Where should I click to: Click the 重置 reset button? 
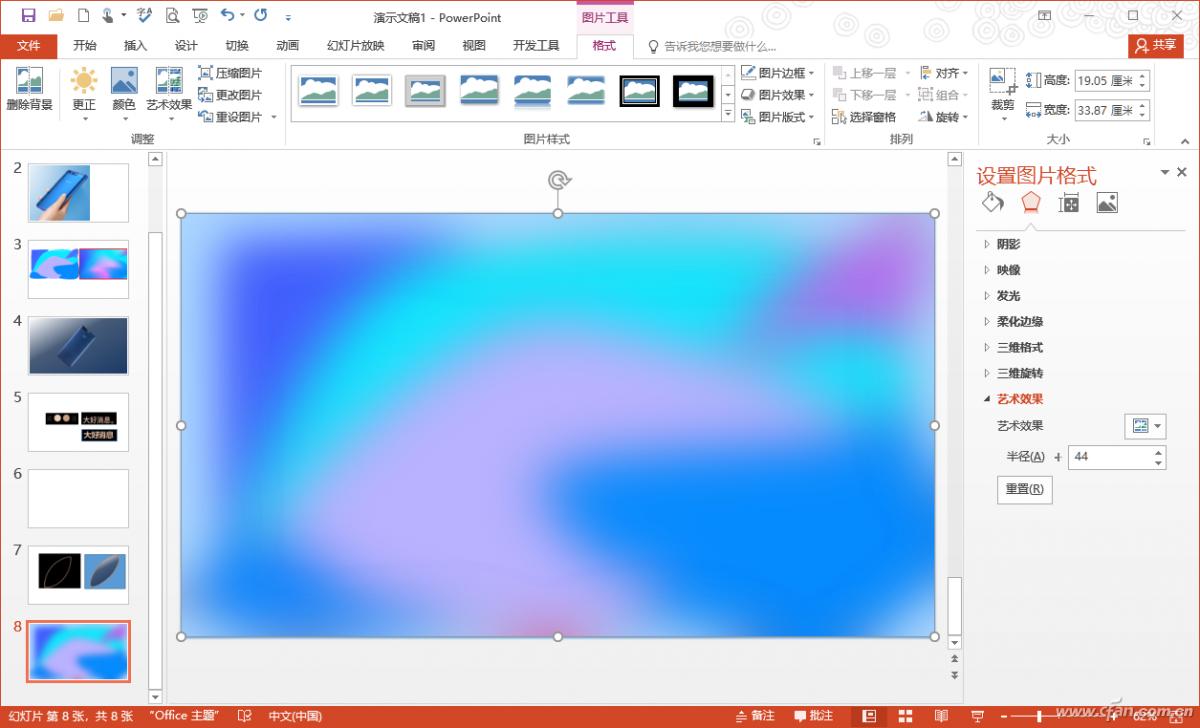tap(1023, 489)
